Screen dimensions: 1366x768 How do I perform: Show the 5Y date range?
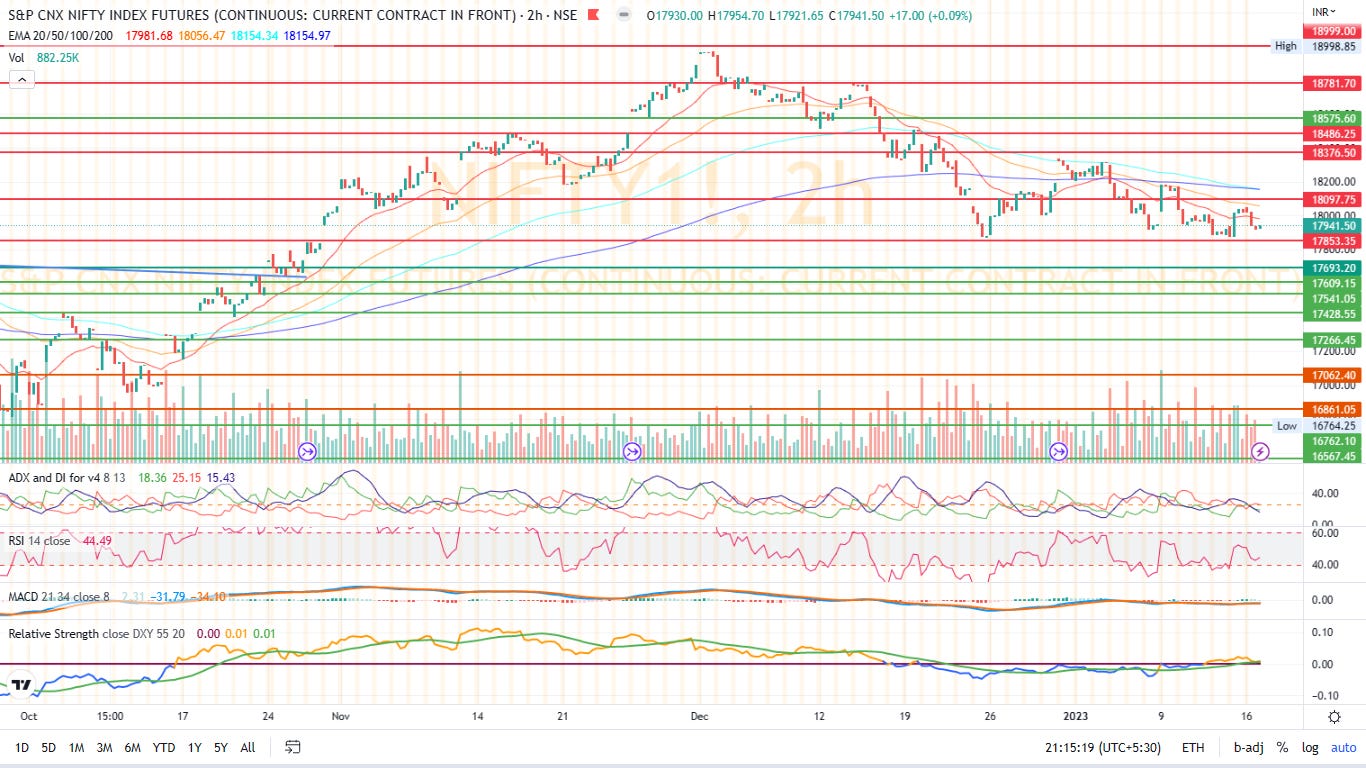(x=220, y=747)
